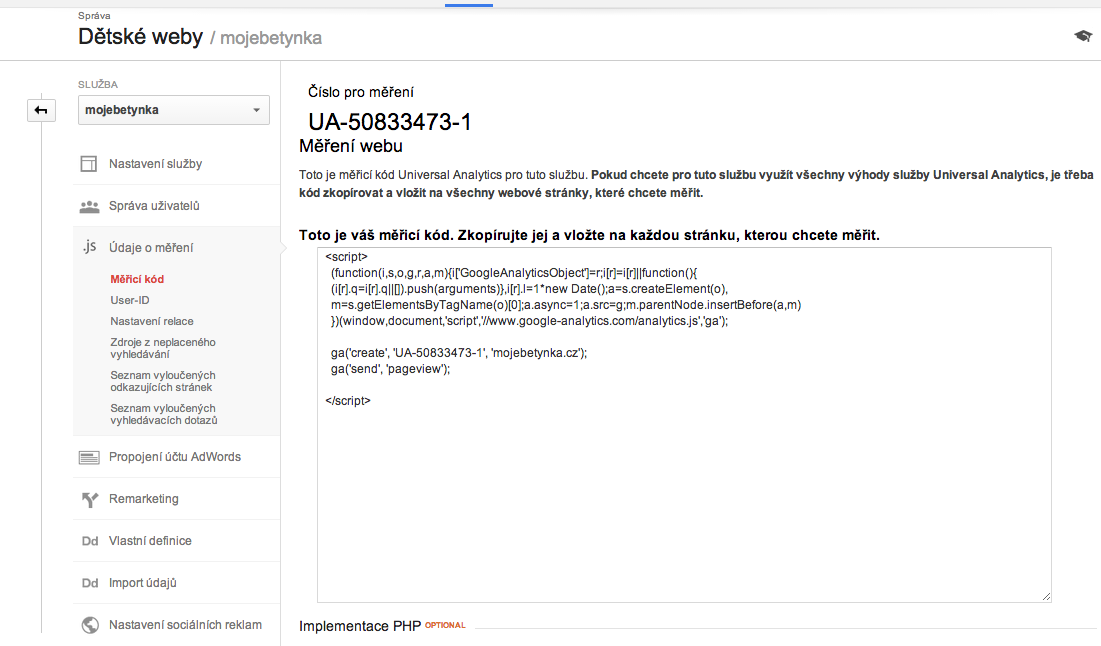Click the Dd icon beside Vlastní definice

point(90,541)
